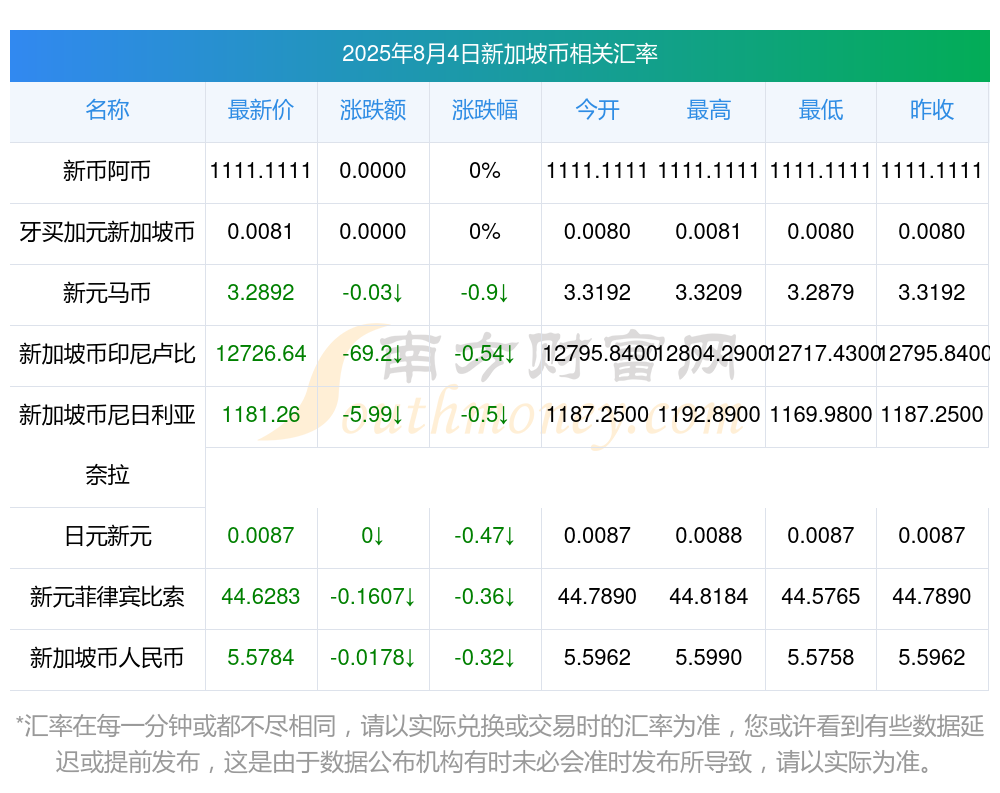This screenshot has height=793, width=1000.
Task: Select the 牙买加元新加坡币 row name
Action: [x=107, y=232]
